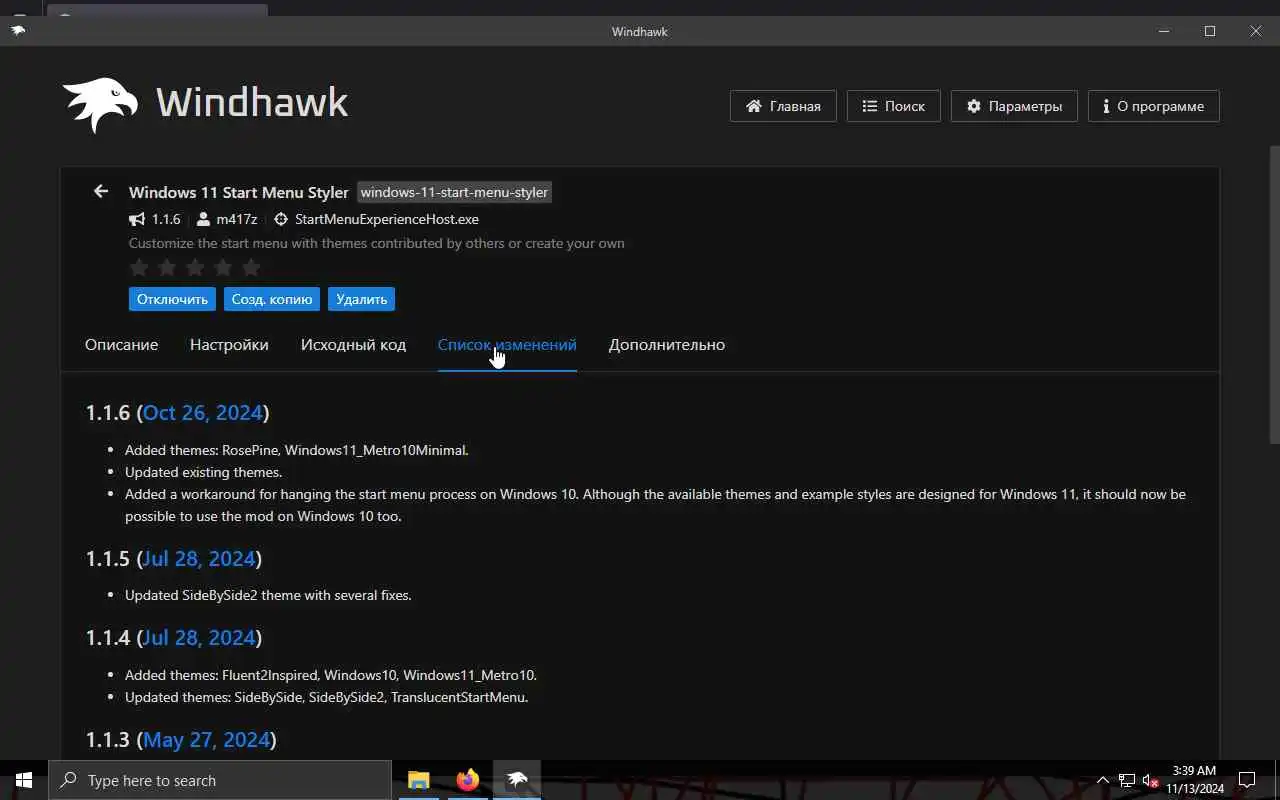The height and width of the screenshot is (800, 1280).
Task: Open the Jul 28, 2024 link for 1.1.5
Action: point(200,558)
